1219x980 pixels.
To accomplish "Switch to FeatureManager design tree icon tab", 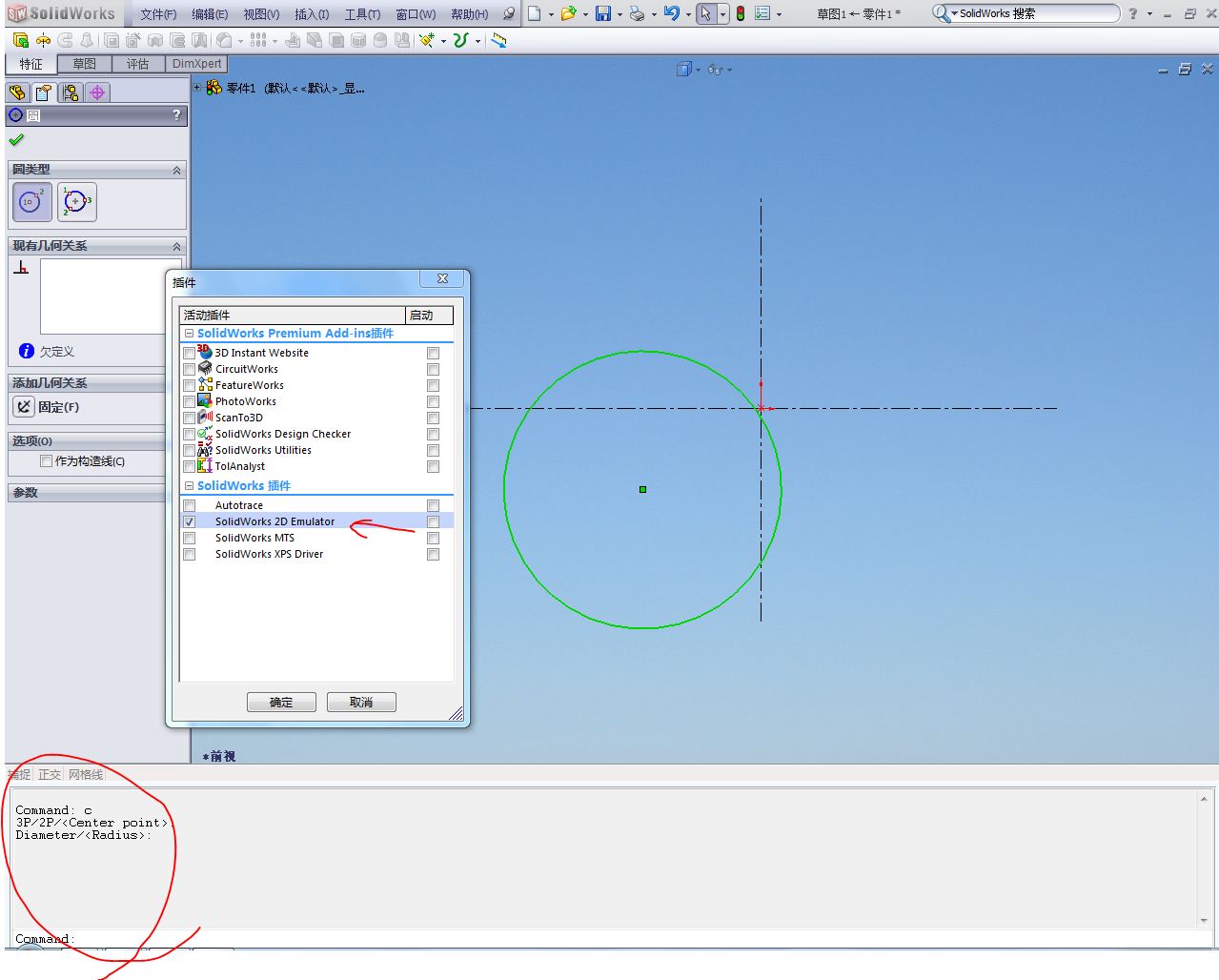I will click(x=17, y=92).
